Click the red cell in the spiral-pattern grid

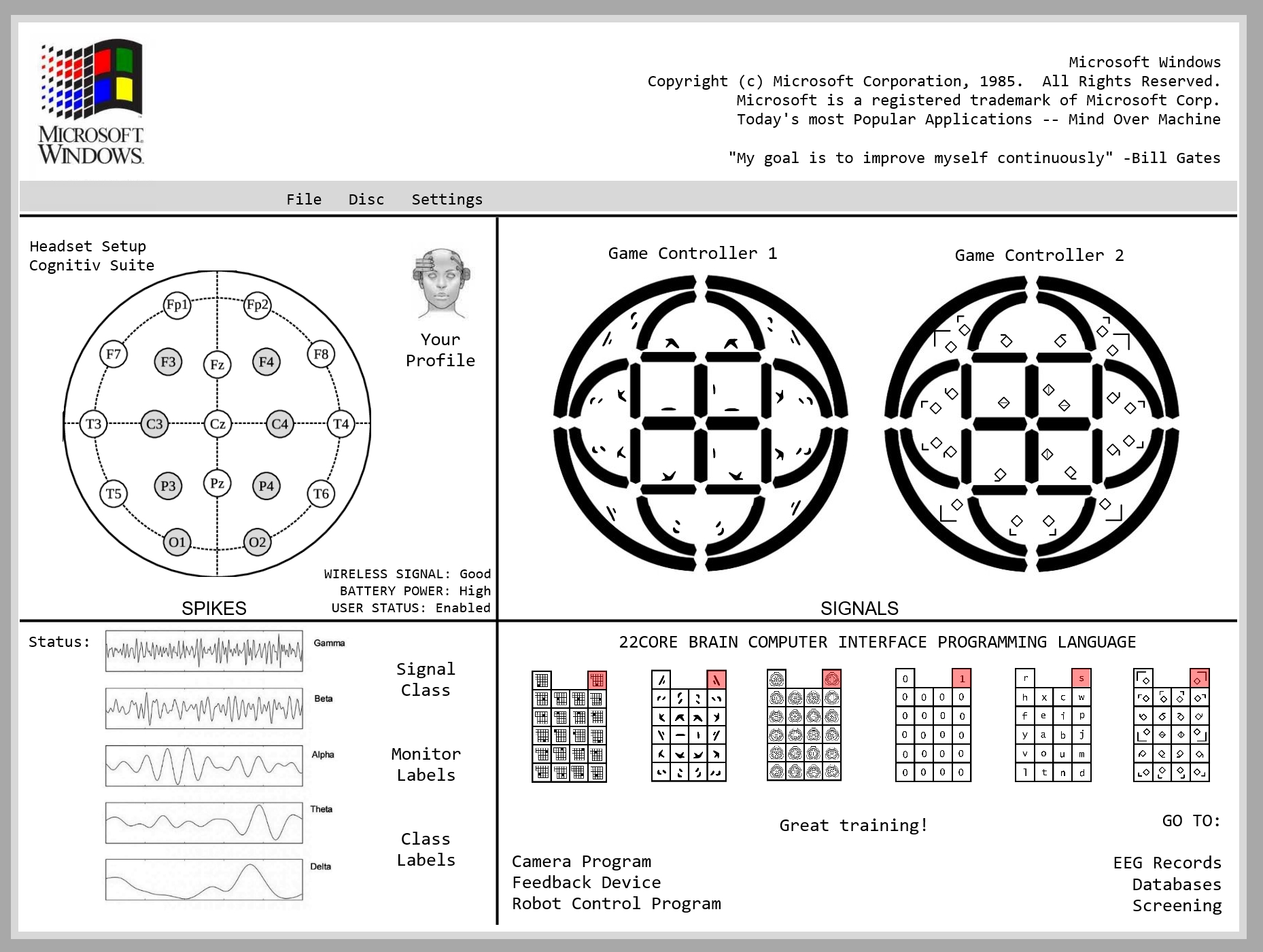click(x=832, y=678)
